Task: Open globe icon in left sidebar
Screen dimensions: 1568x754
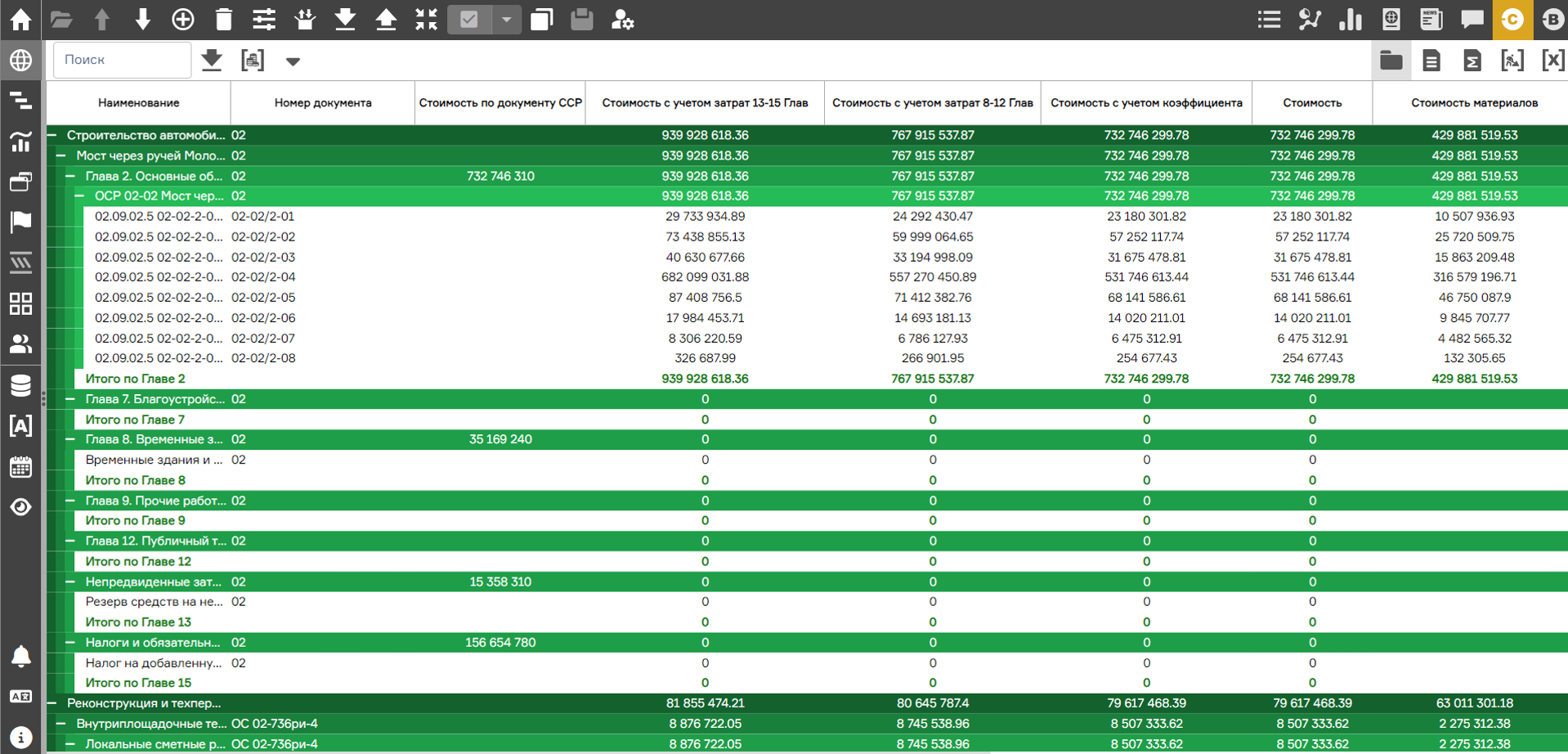Action: click(x=20, y=61)
